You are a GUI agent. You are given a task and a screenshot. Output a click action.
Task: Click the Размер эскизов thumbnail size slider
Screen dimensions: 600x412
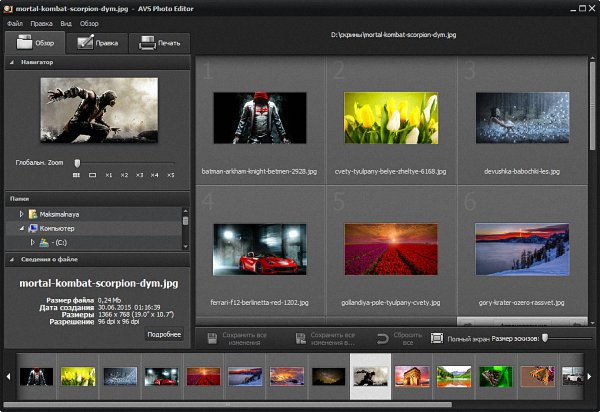(545, 338)
